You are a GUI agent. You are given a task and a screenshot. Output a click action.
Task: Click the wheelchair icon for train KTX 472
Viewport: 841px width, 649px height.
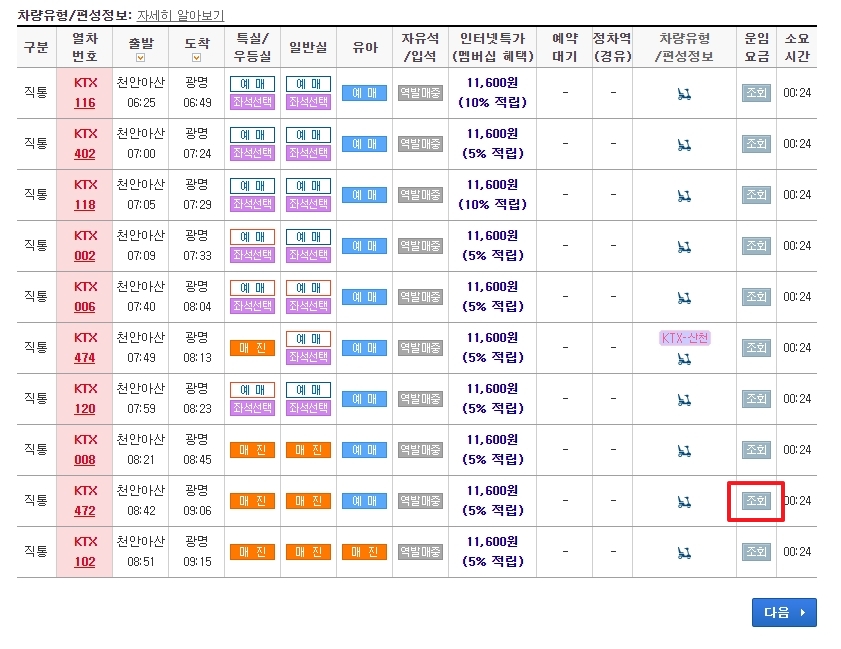click(684, 500)
